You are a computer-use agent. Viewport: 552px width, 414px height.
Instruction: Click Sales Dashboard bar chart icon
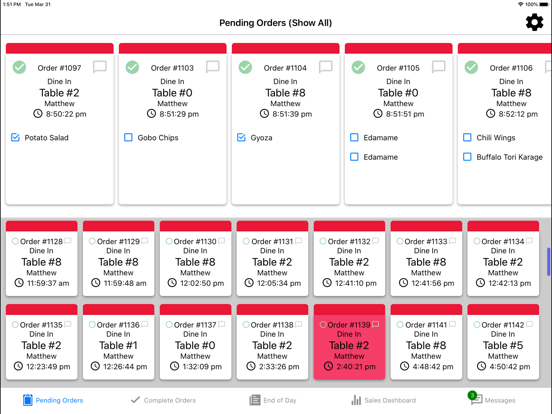click(x=356, y=400)
